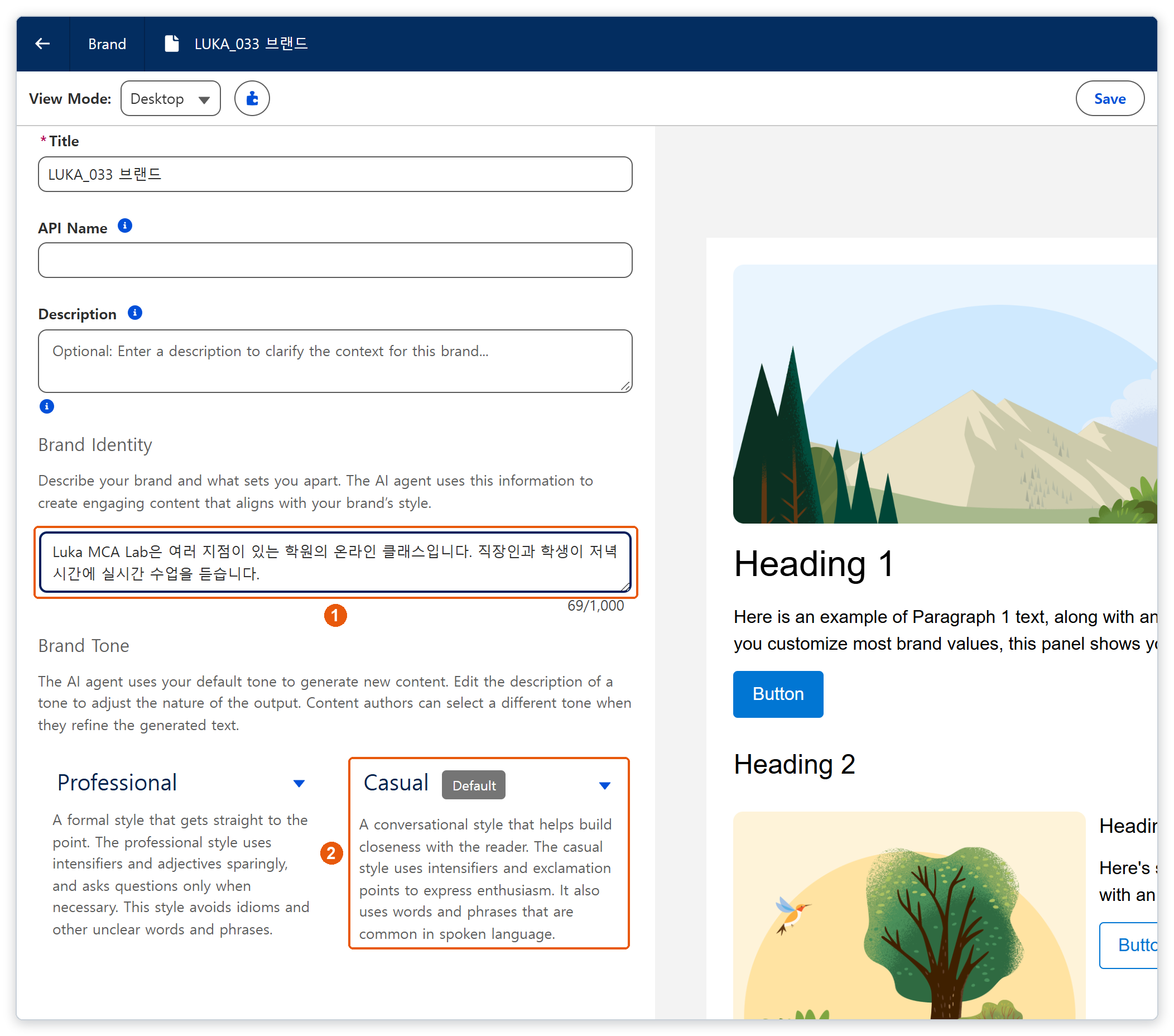This screenshot has height=1036, width=1174.
Task: Click the tree and bird preview image
Action: [x=909, y=915]
